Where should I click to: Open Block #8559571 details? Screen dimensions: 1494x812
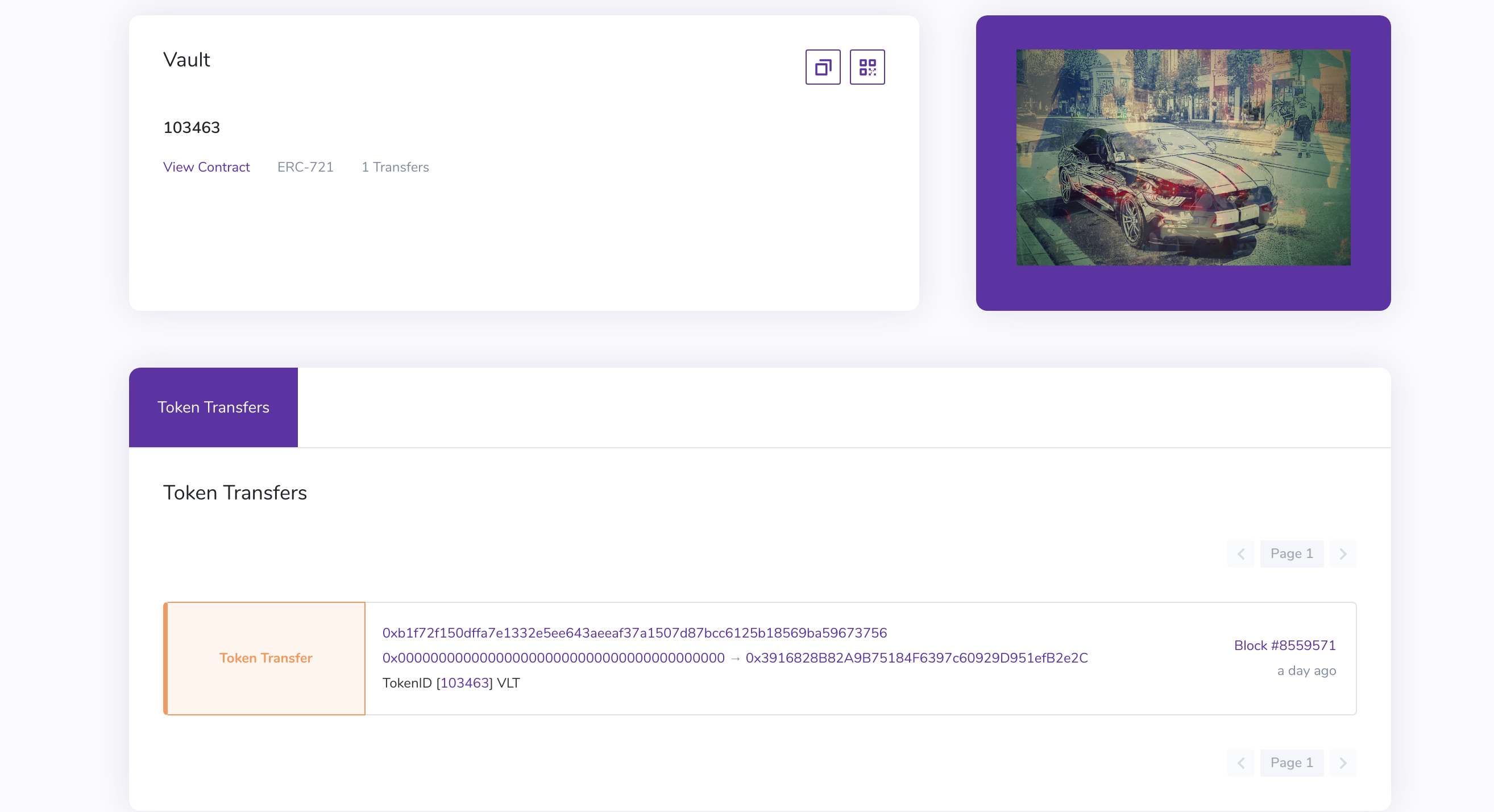point(1285,645)
